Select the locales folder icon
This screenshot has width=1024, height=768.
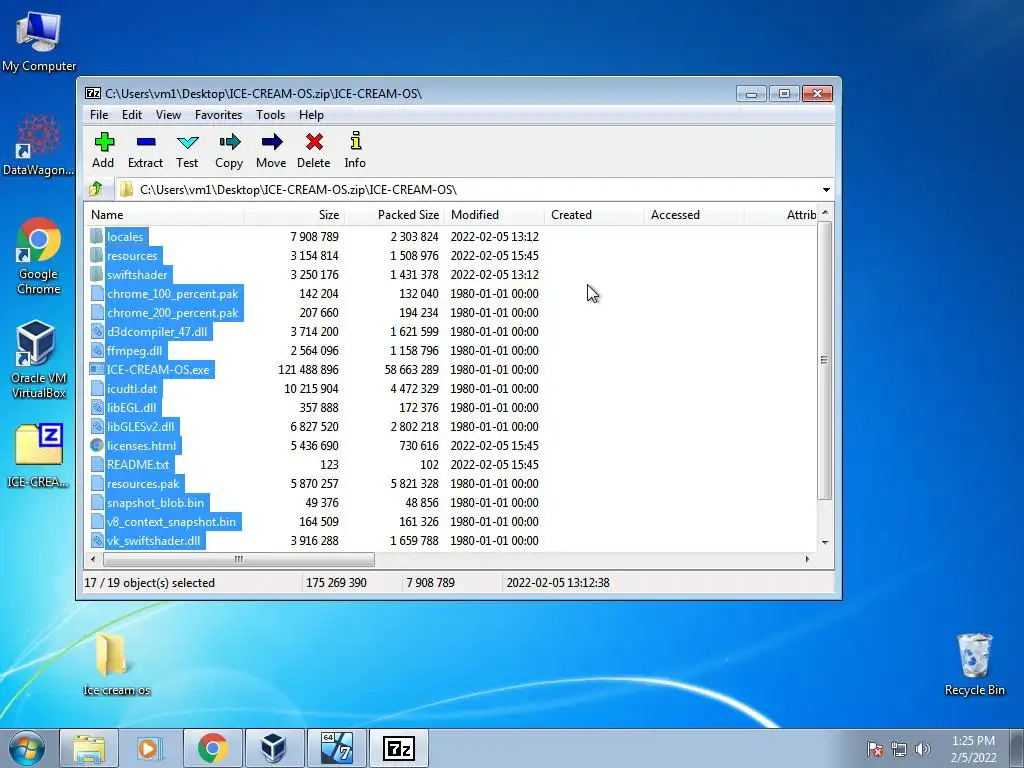(97, 236)
